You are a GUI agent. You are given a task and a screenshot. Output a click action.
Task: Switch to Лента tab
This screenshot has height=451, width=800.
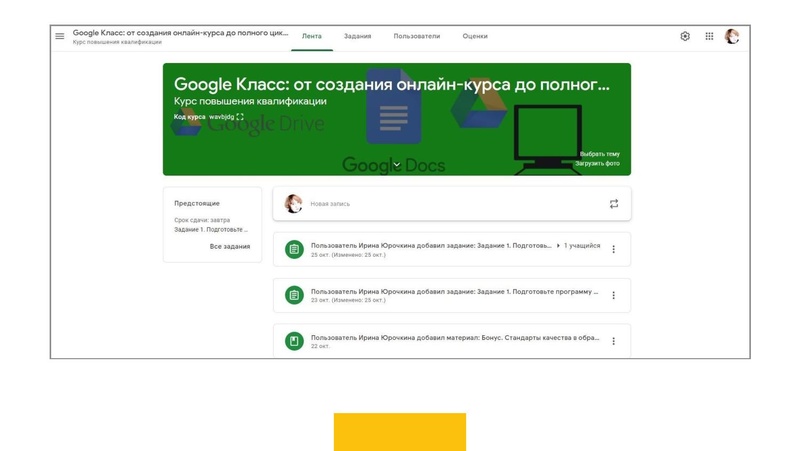pyautogui.click(x=312, y=36)
